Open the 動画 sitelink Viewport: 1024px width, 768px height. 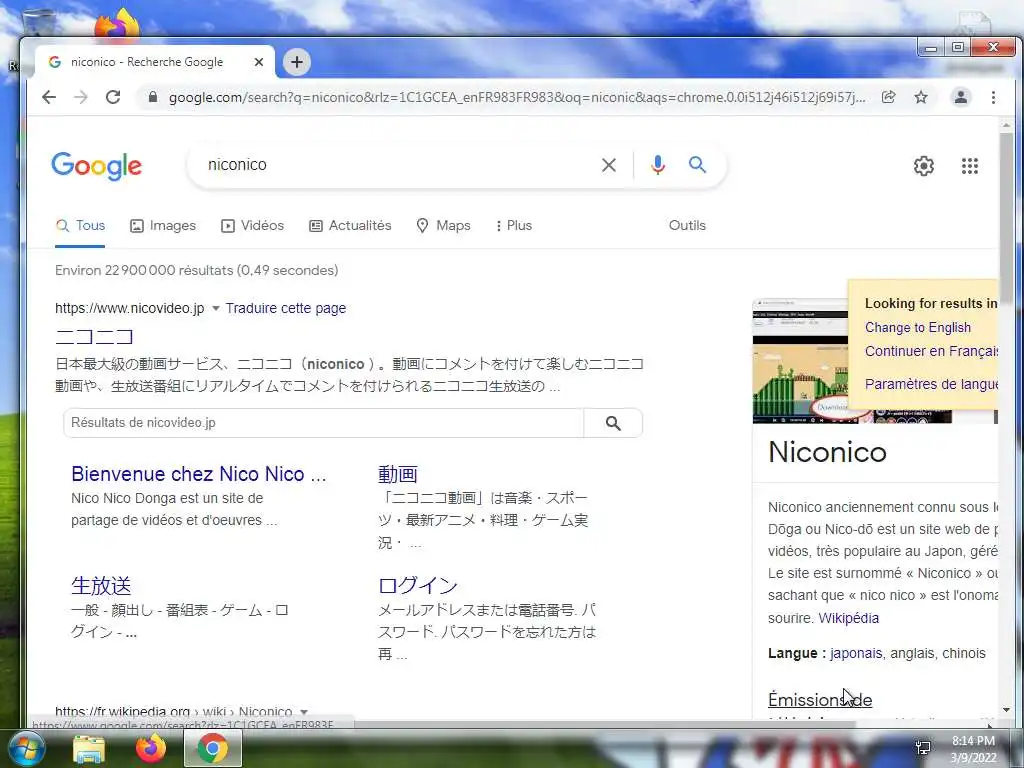(x=398, y=474)
